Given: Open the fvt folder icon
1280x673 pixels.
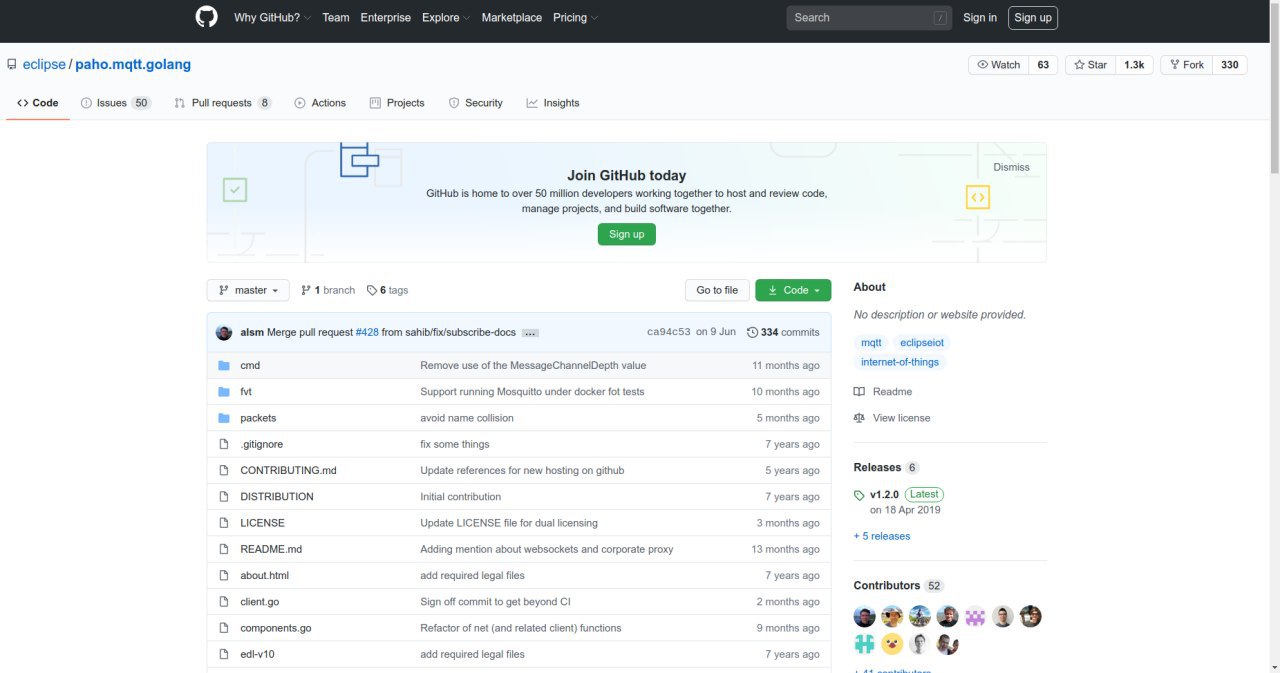Looking at the screenshot, I should pyautogui.click(x=224, y=392).
